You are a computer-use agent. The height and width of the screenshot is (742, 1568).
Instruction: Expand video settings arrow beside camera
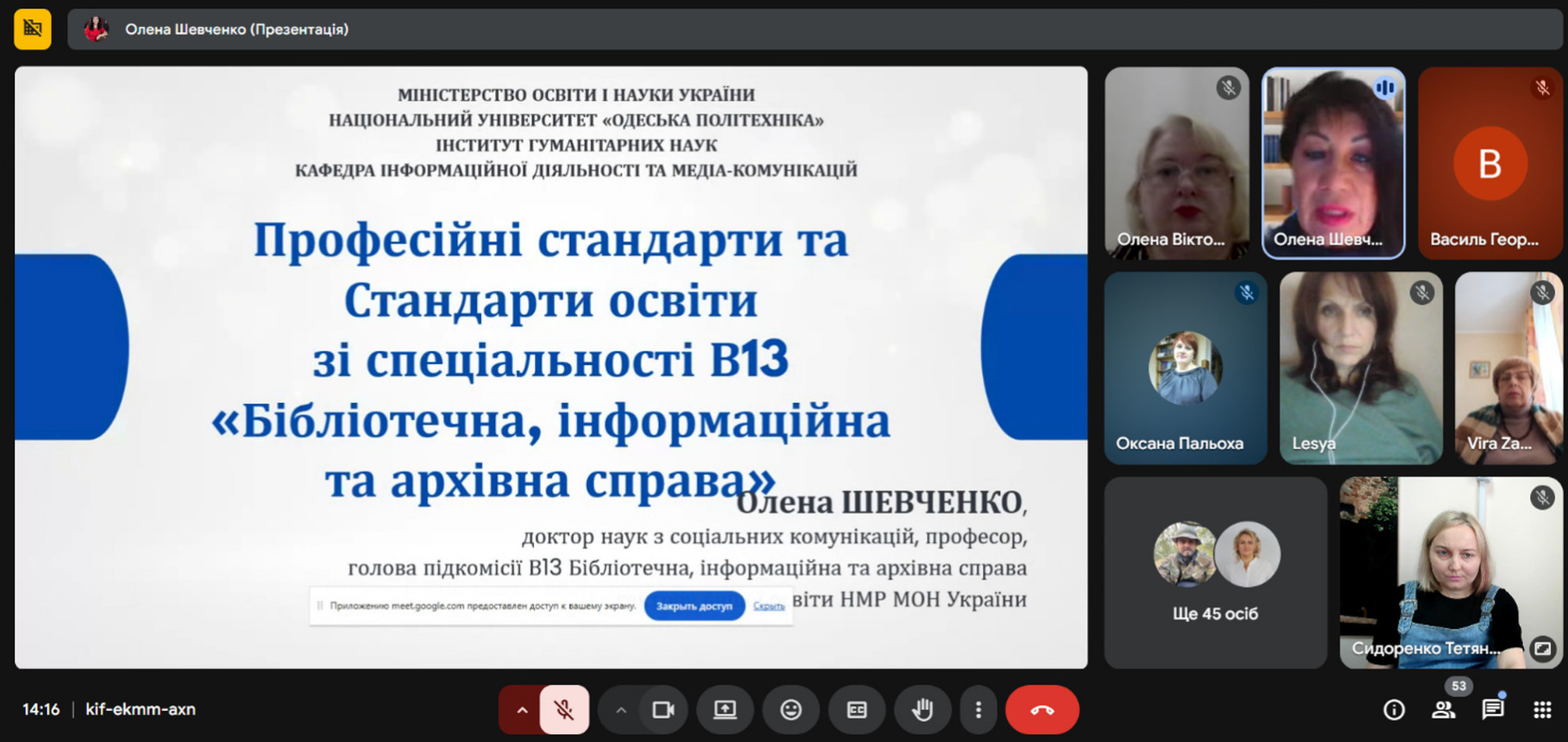621,710
